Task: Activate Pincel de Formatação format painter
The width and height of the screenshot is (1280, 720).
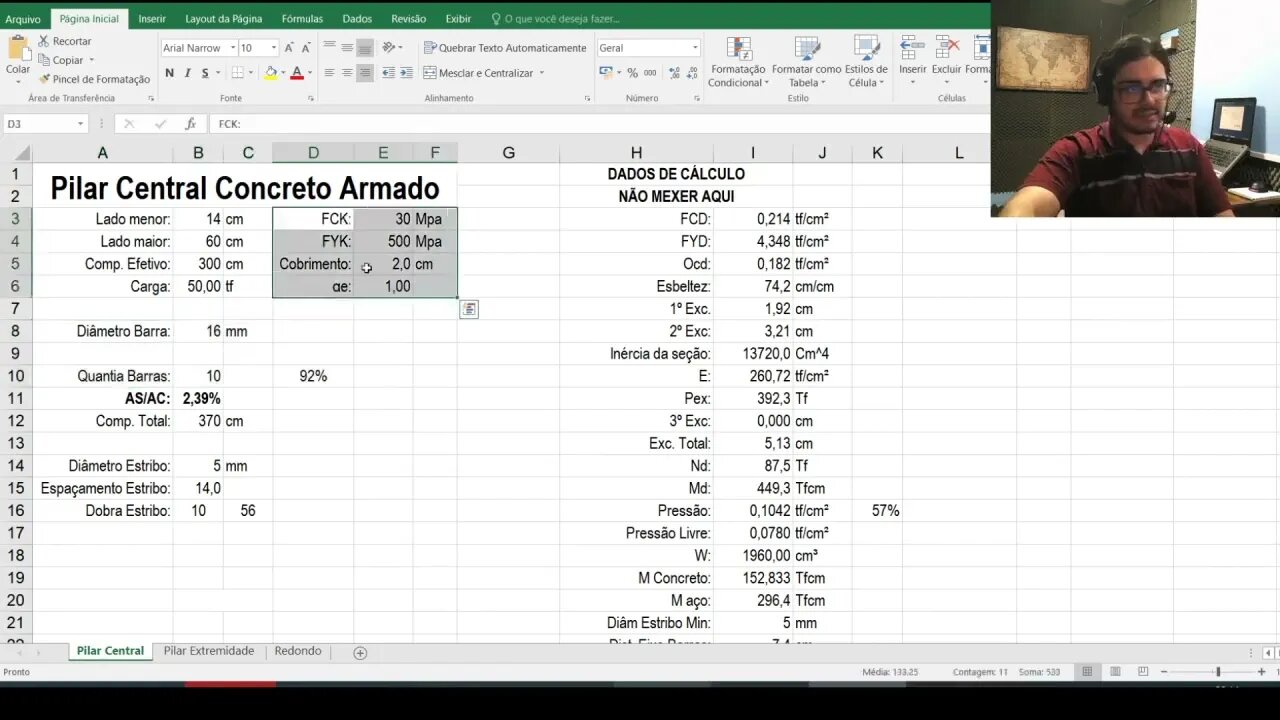Action: pyautogui.click(x=94, y=79)
